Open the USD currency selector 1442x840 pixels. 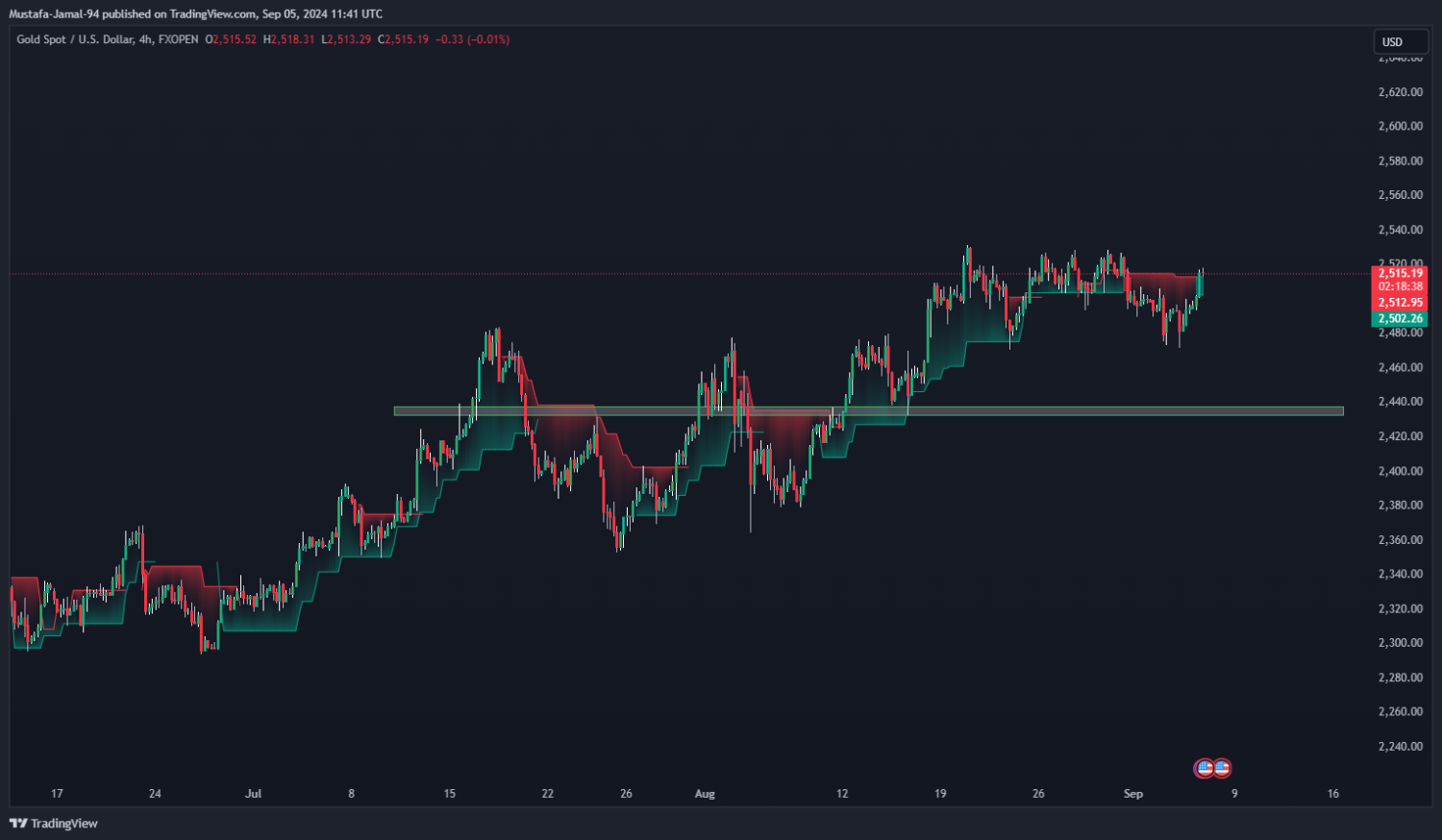(x=1399, y=41)
